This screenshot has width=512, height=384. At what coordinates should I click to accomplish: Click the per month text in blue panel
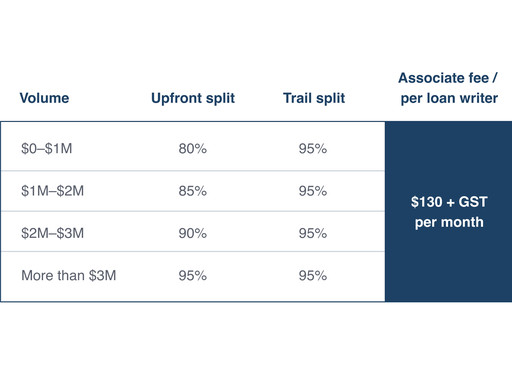pos(449,222)
